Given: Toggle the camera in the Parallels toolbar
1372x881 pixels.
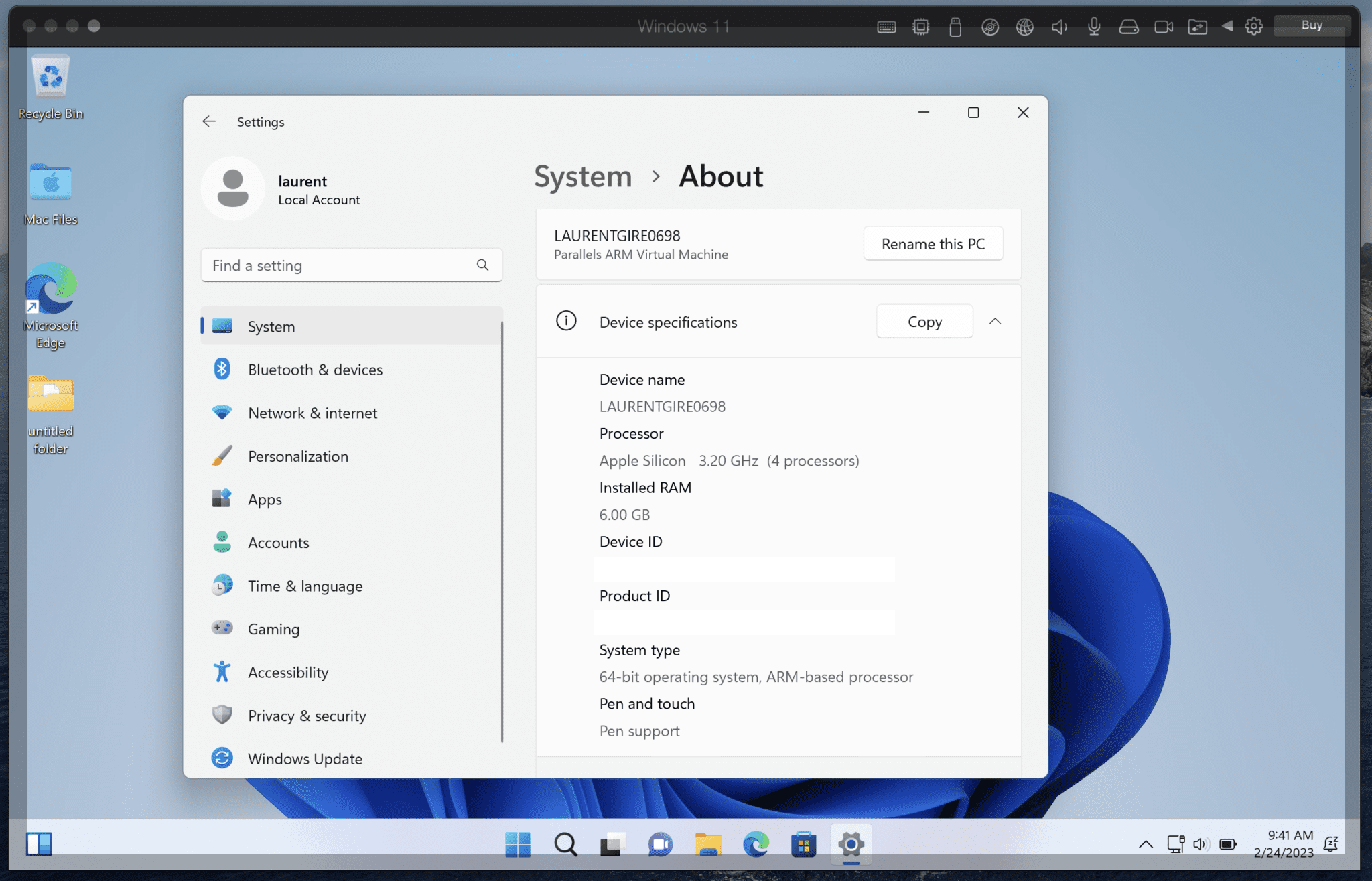Looking at the screenshot, I should coord(1164,27).
